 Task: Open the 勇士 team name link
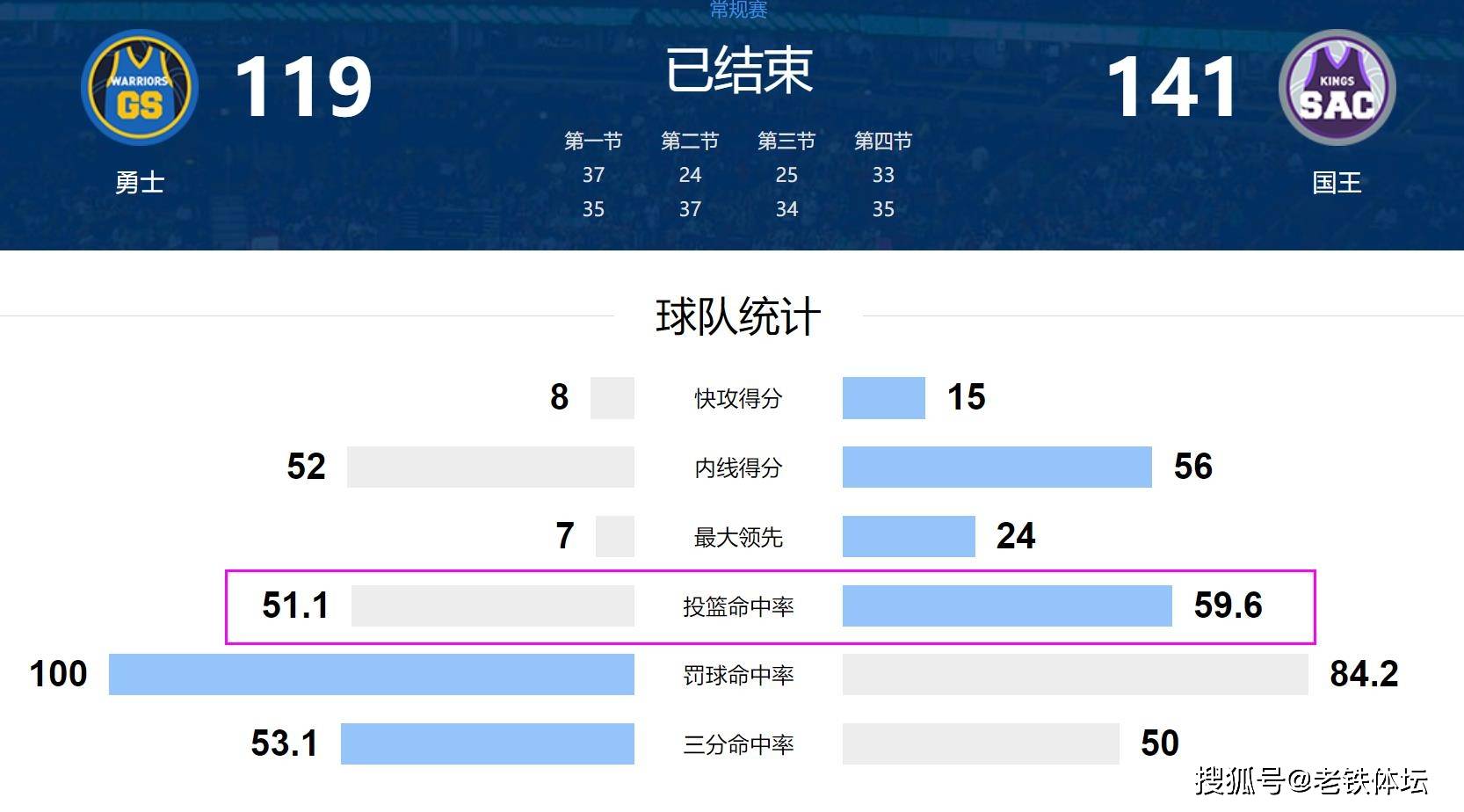(x=140, y=183)
